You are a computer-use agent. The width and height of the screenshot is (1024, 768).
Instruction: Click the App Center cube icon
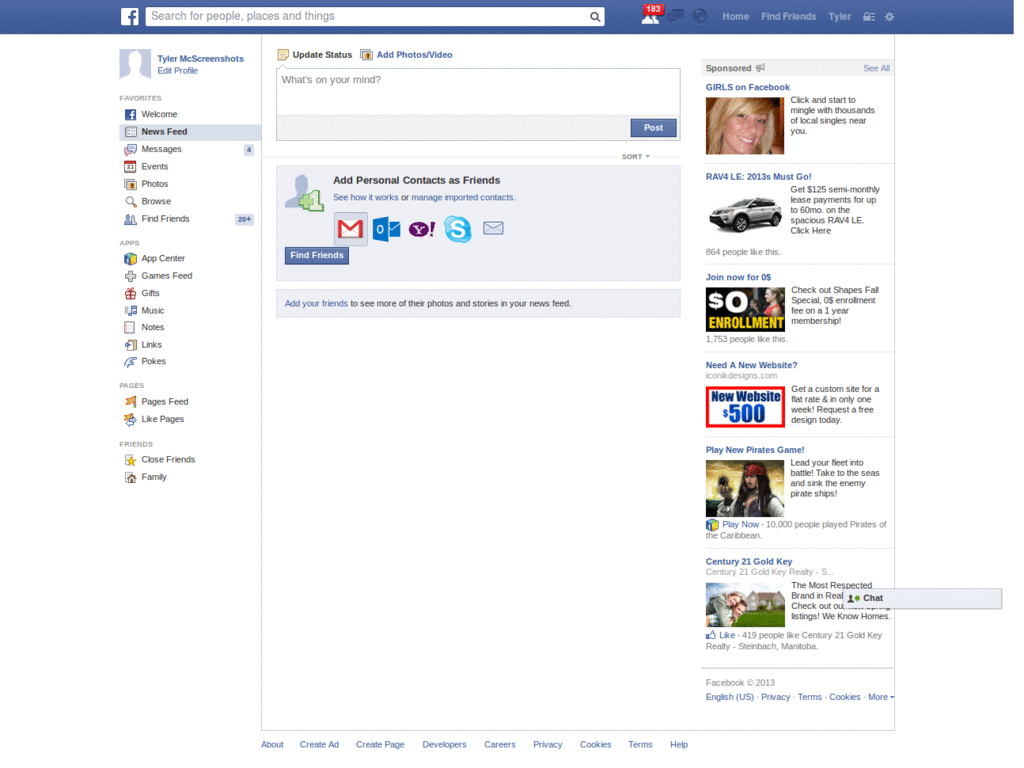click(131, 259)
